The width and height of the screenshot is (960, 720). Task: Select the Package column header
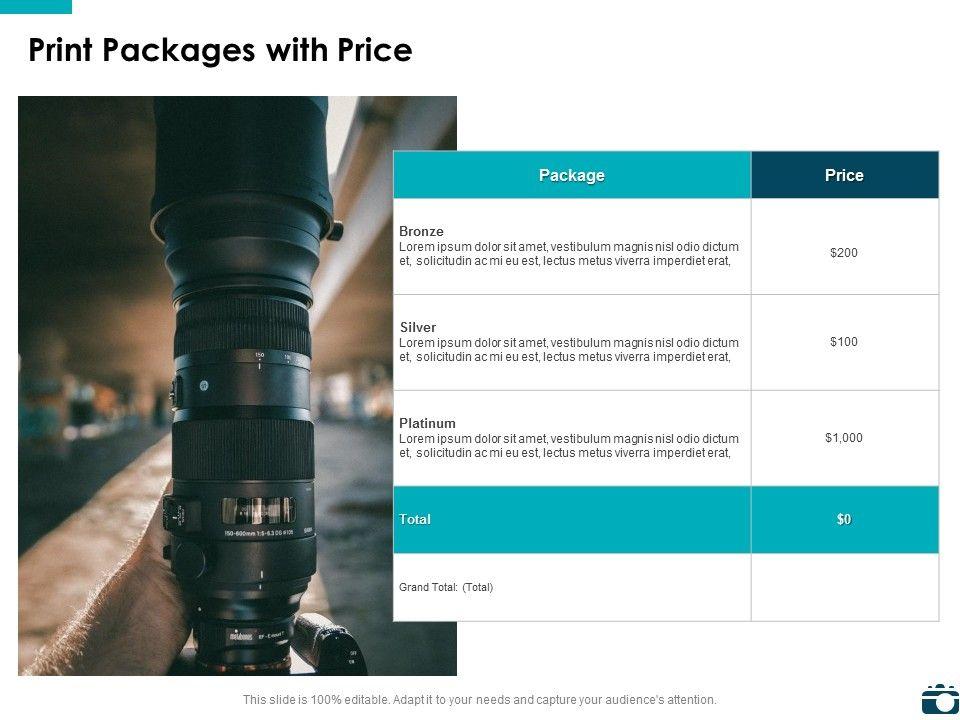coord(572,175)
